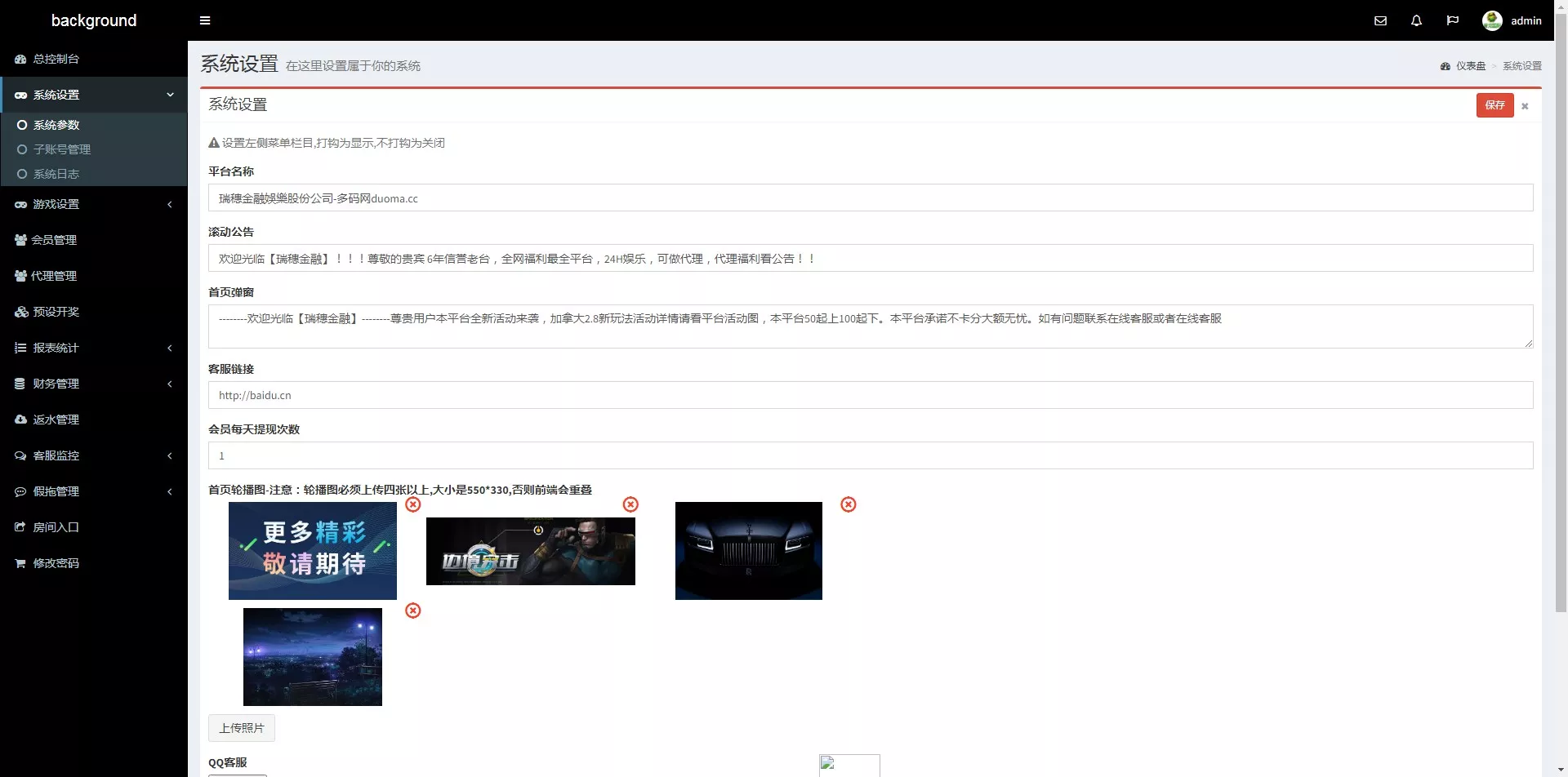
Task: Click the envelope mail icon in top bar
Action: pyautogui.click(x=1380, y=20)
